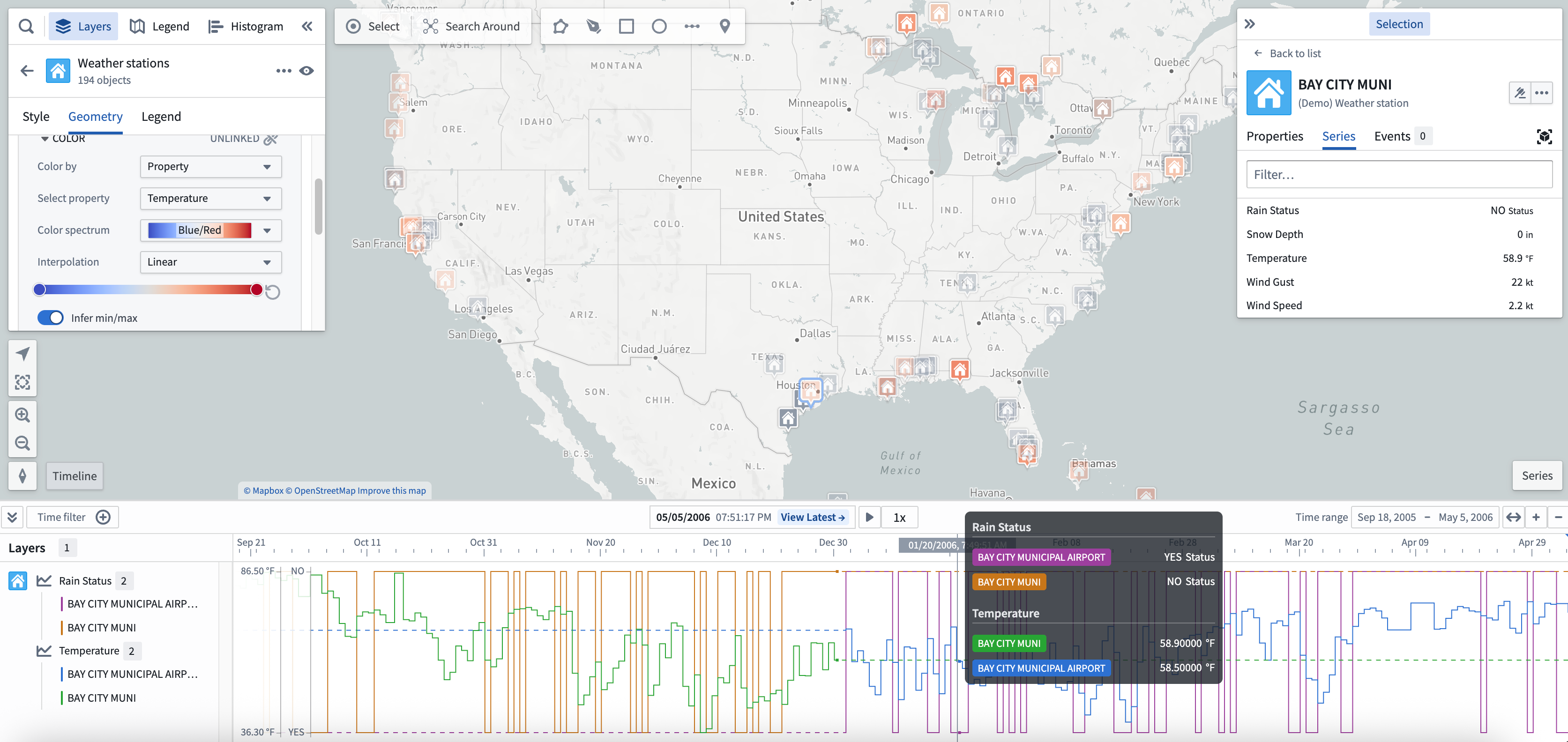The height and width of the screenshot is (742, 1568).
Task: Open the Properties tab
Action: (1275, 136)
